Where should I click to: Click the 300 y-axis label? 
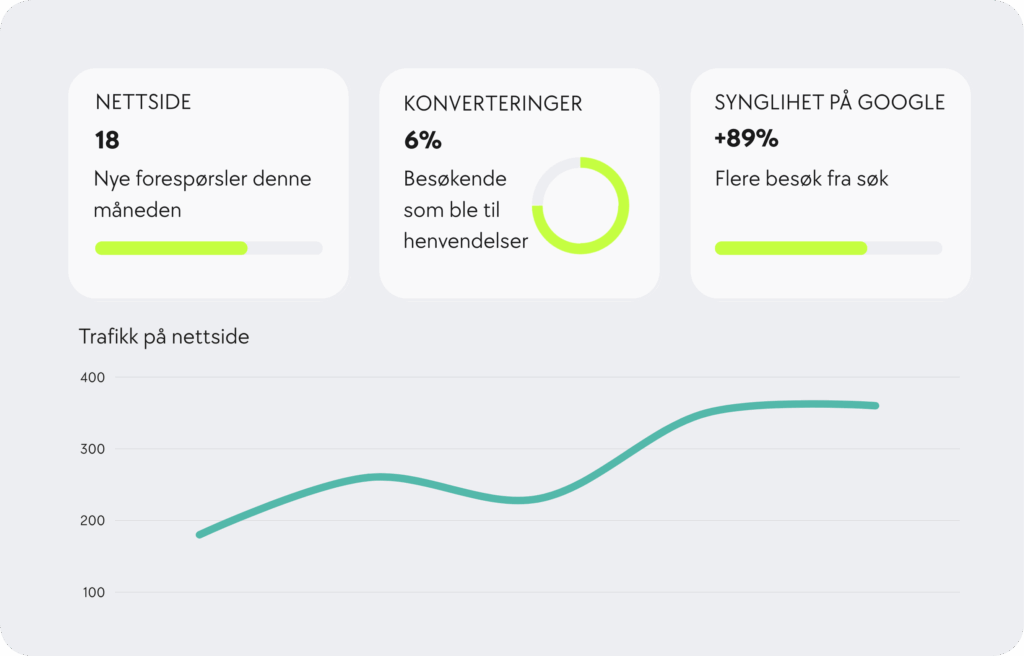(x=94, y=449)
